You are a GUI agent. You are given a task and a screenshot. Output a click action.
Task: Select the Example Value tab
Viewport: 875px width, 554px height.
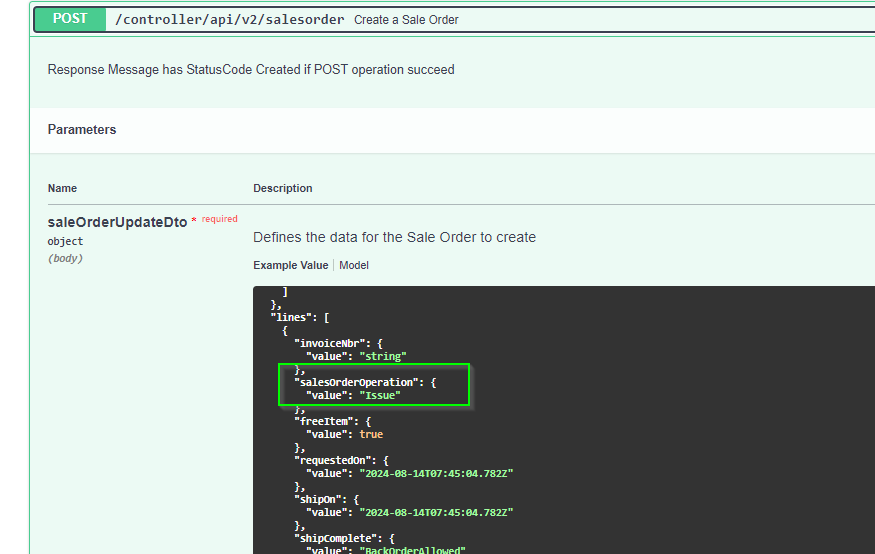coord(290,265)
